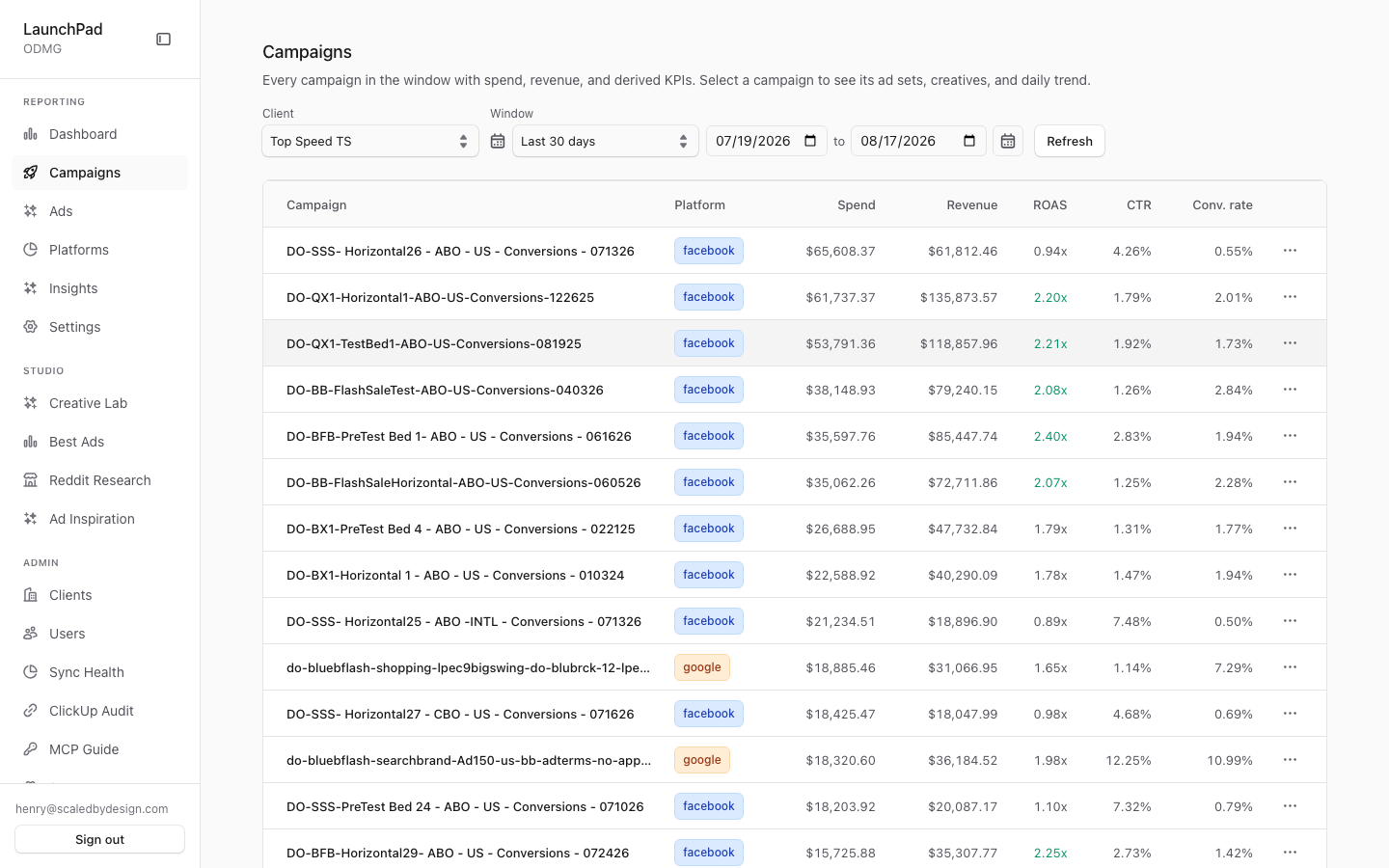Click calendar icon left of Window dropdown

pos(498,142)
